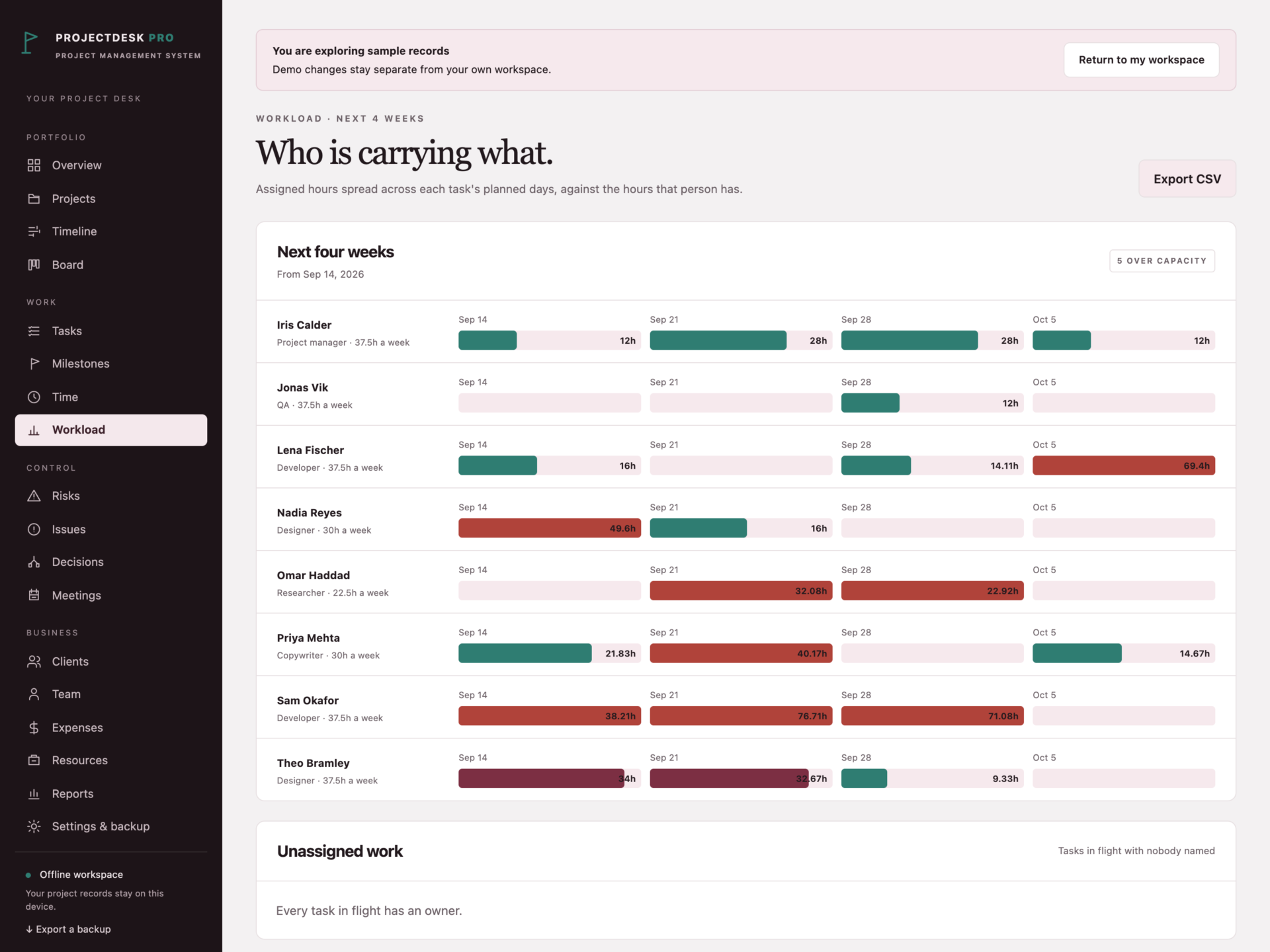Click the Tasks list icon

tap(34, 331)
